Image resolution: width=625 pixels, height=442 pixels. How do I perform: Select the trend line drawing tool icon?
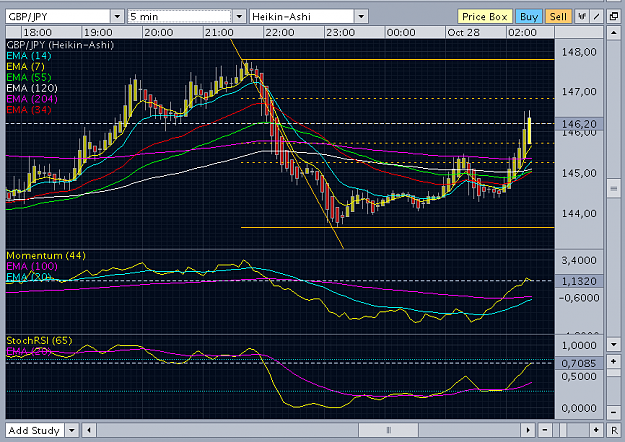point(596,17)
